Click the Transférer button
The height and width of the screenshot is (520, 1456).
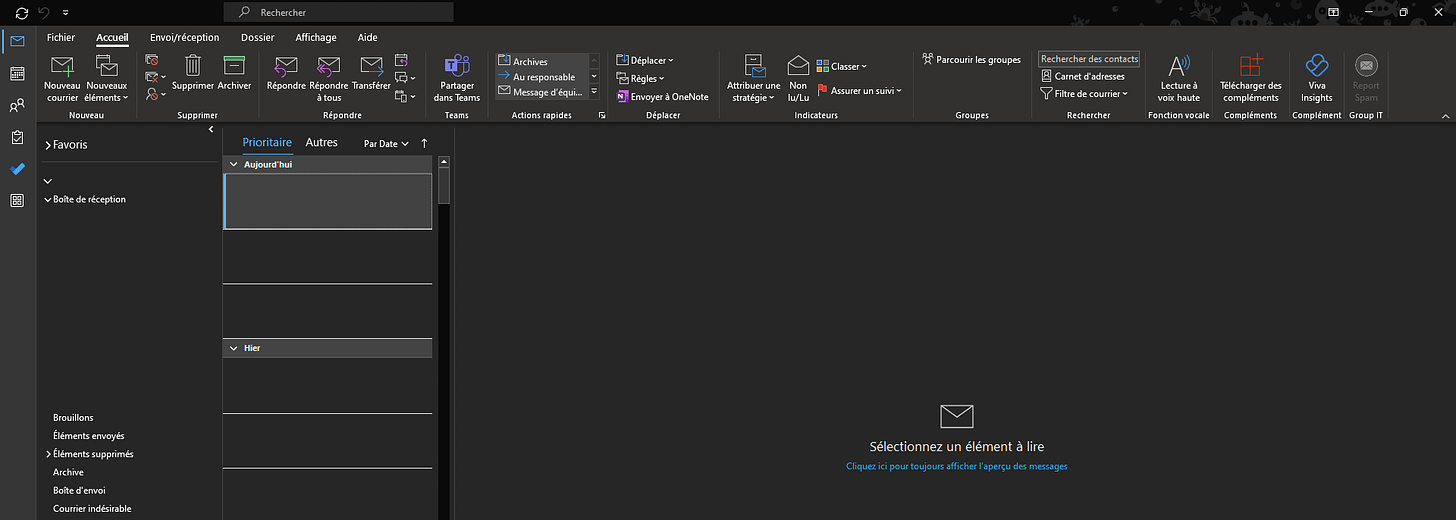point(371,72)
